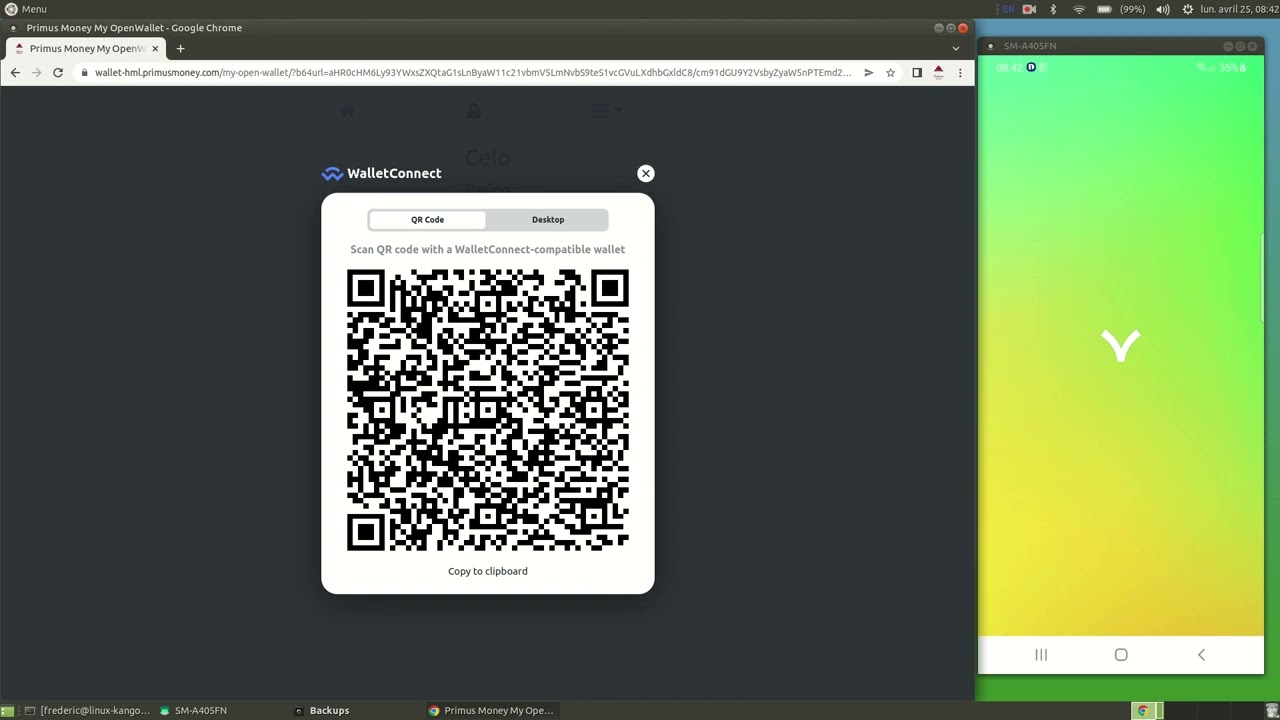
Task: Click the EN keyboard layout indicator
Action: 1008,9
